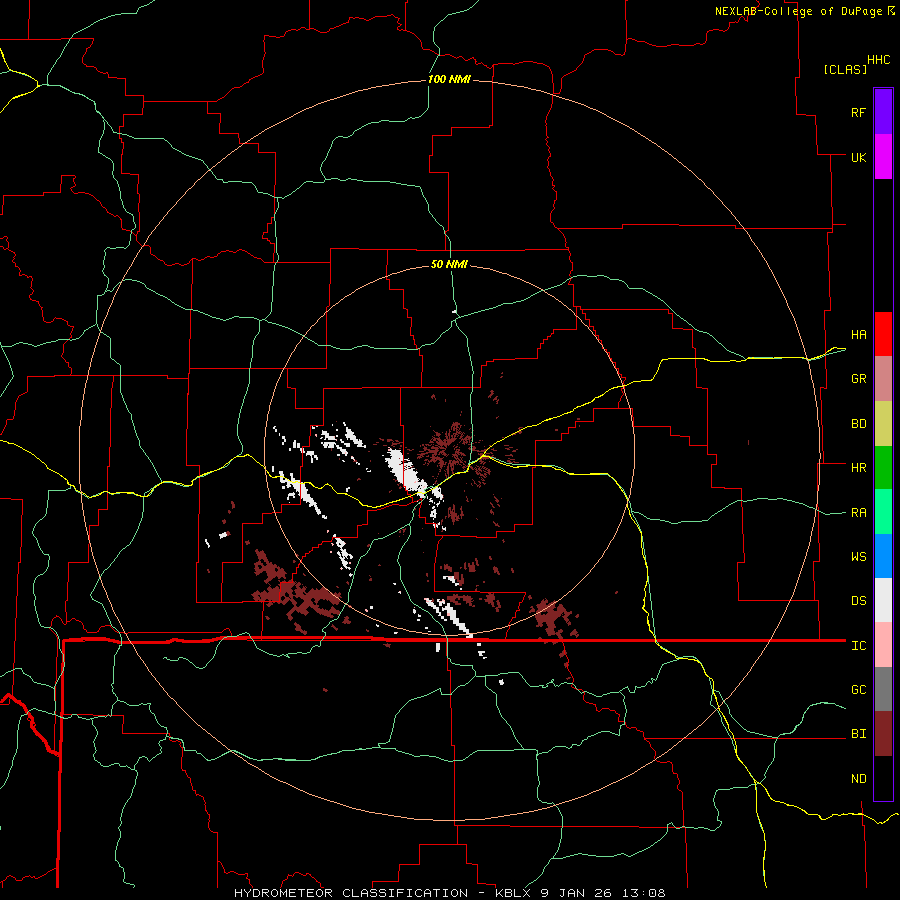Click the BD yellow legend swatch
900x900 pixels.
[x=883, y=424]
